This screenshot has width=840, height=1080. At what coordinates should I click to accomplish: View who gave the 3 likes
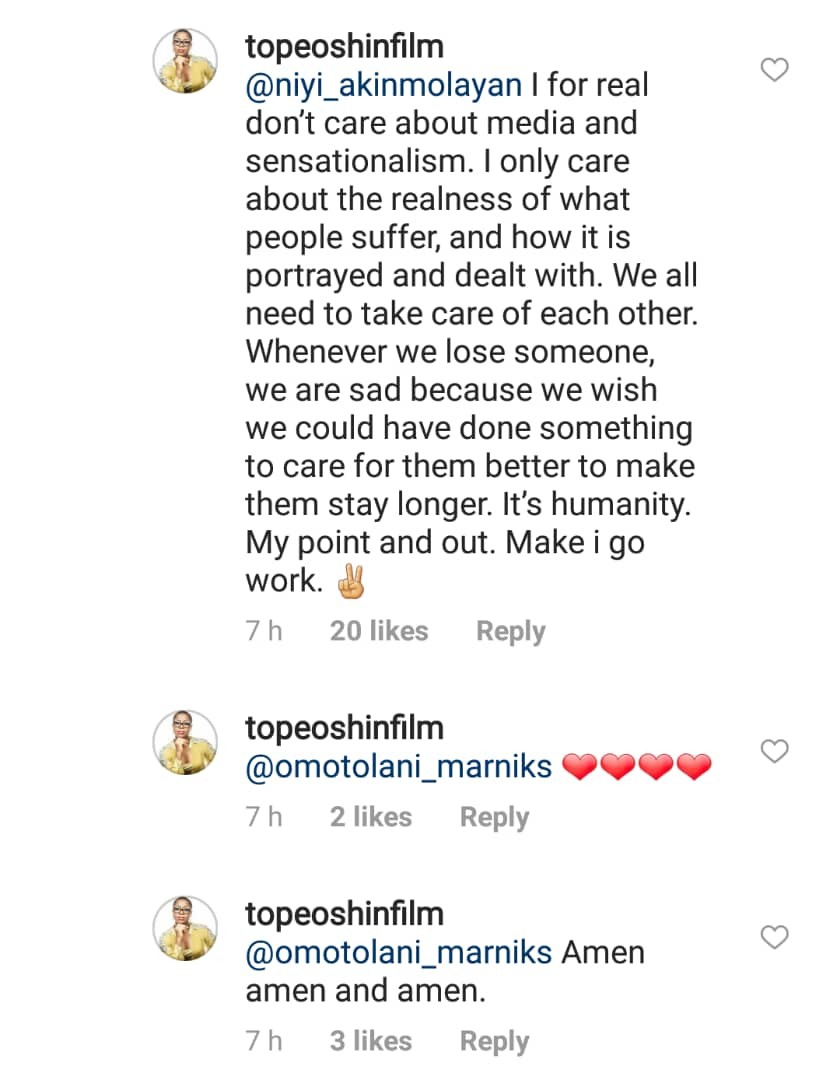tap(371, 1041)
